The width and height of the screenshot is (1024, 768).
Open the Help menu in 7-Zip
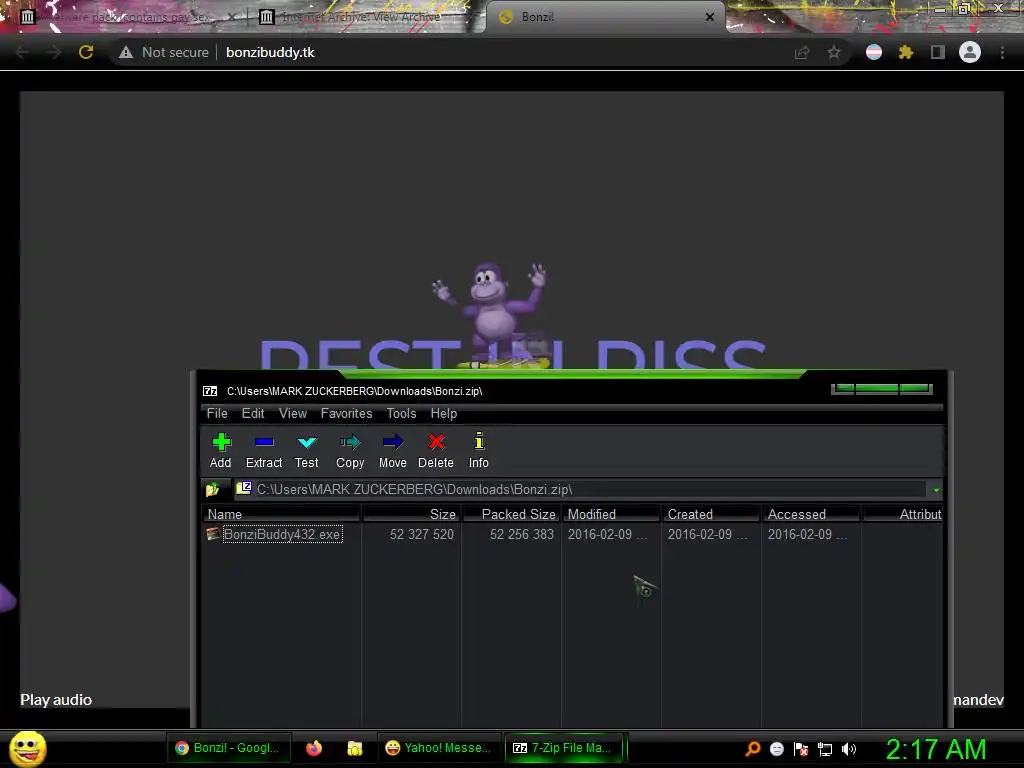[443, 413]
